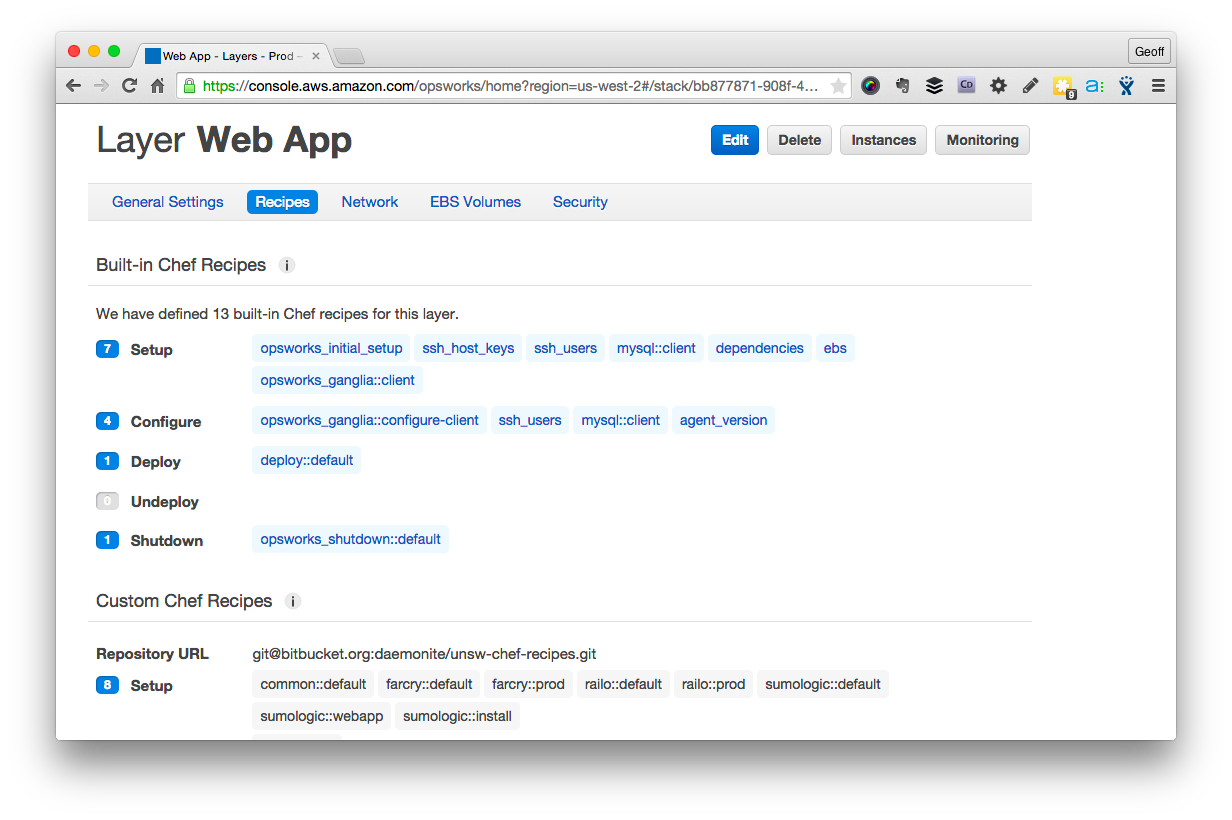Image resolution: width=1232 pixels, height=820 pixels.
Task: Open the Monitoring button
Action: pos(982,140)
